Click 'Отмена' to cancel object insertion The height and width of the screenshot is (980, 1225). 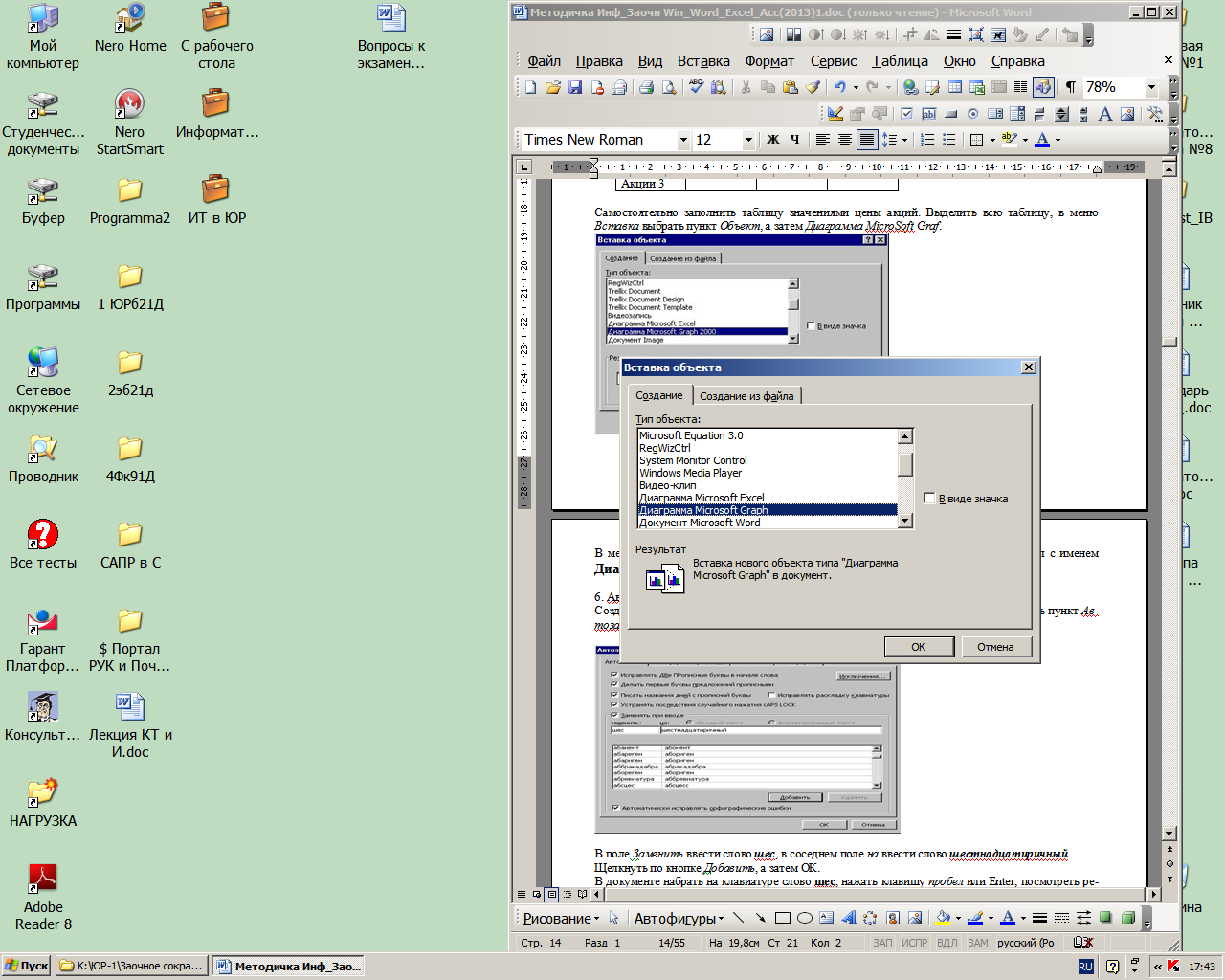995,647
